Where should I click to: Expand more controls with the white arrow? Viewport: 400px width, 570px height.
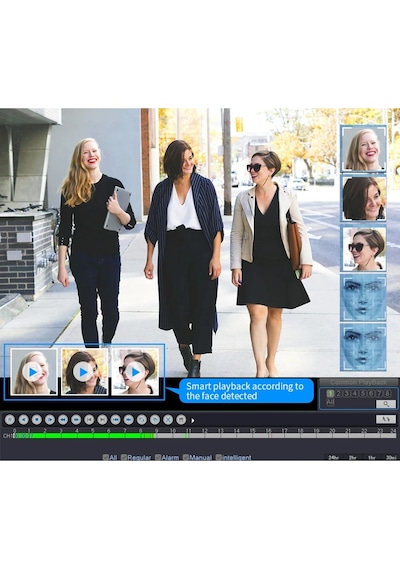(193, 421)
